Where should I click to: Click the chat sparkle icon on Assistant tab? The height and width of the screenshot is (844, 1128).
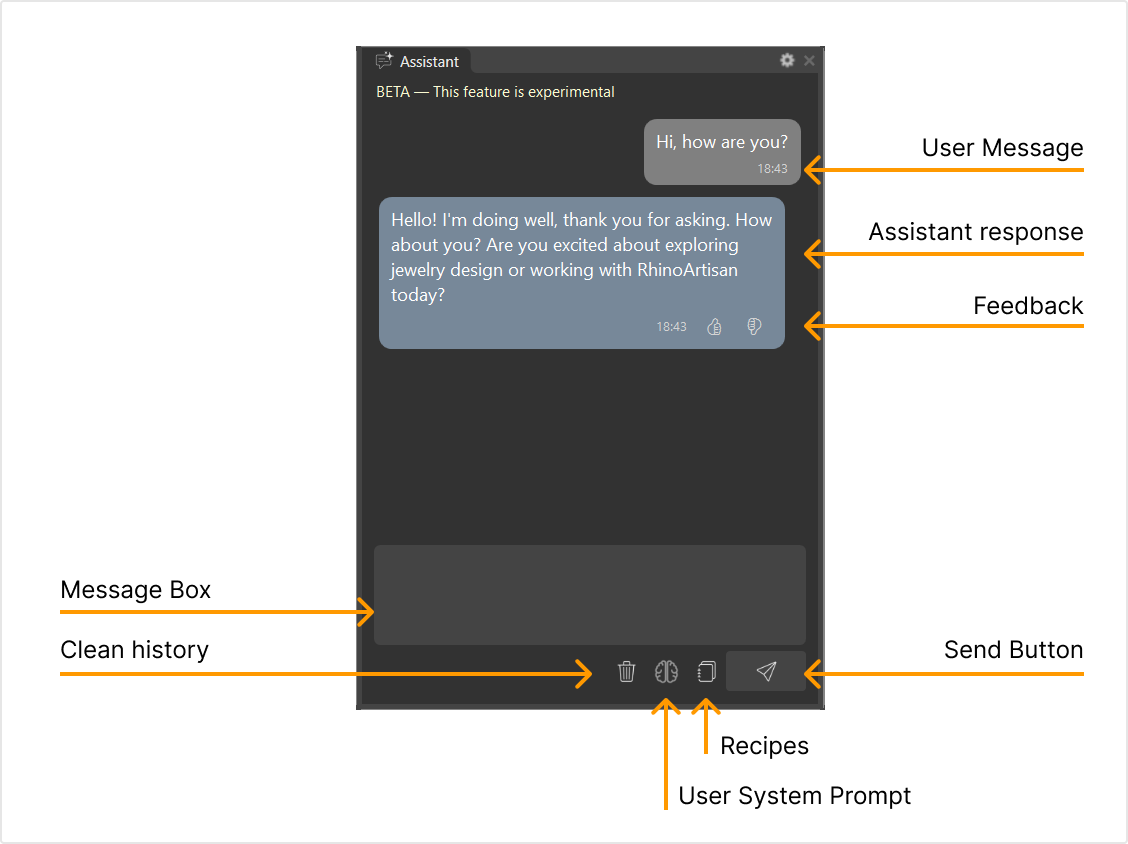(x=384, y=61)
